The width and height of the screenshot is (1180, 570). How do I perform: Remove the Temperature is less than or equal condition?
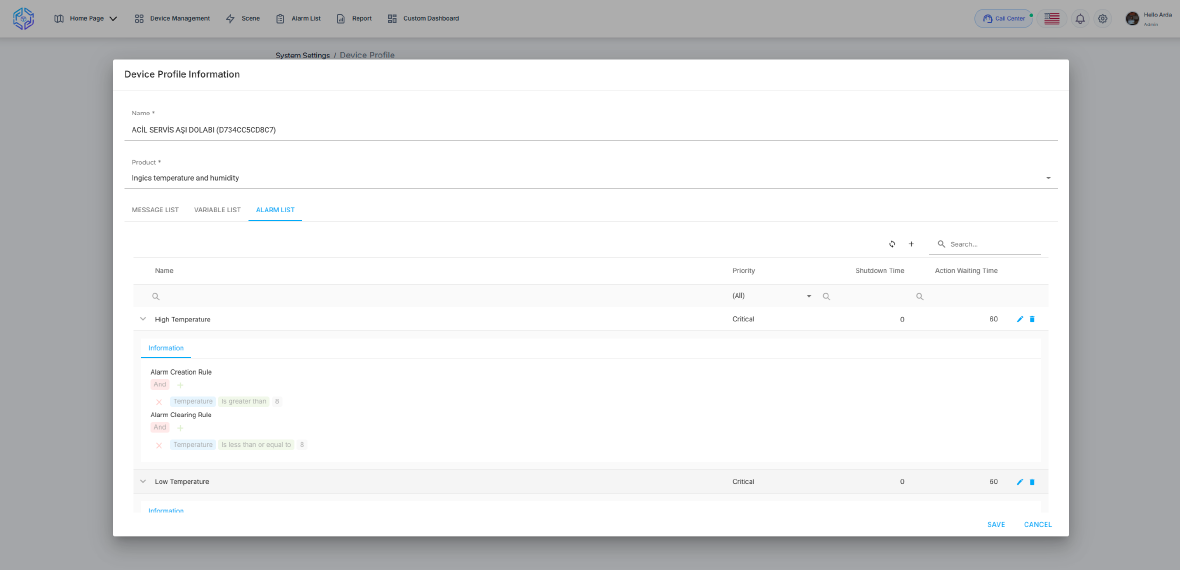pos(159,445)
